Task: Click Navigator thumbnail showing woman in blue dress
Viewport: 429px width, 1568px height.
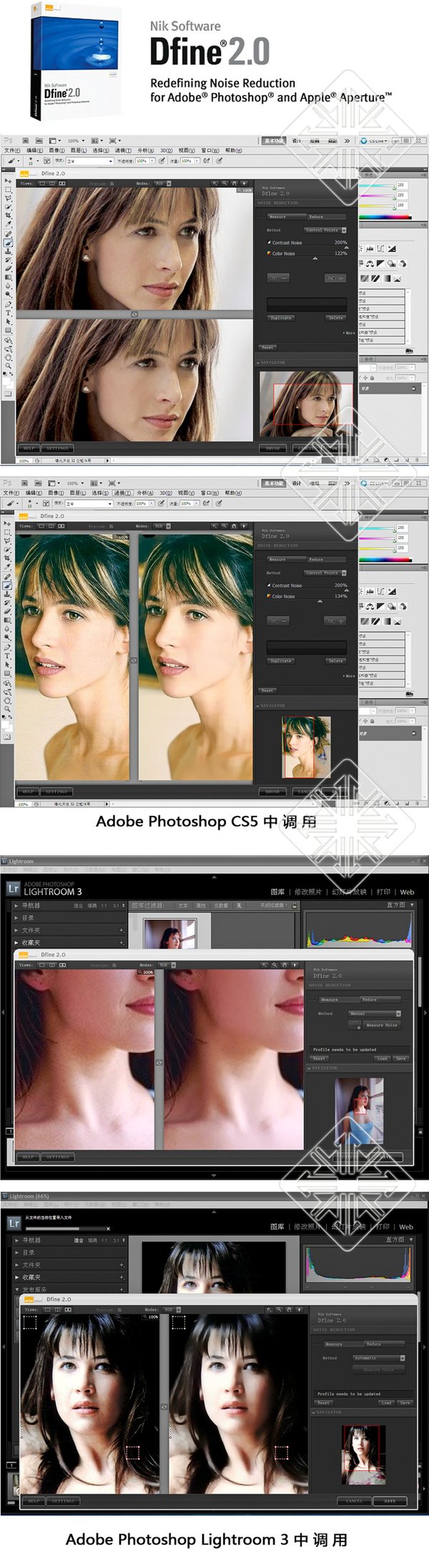Action: (x=359, y=1105)
